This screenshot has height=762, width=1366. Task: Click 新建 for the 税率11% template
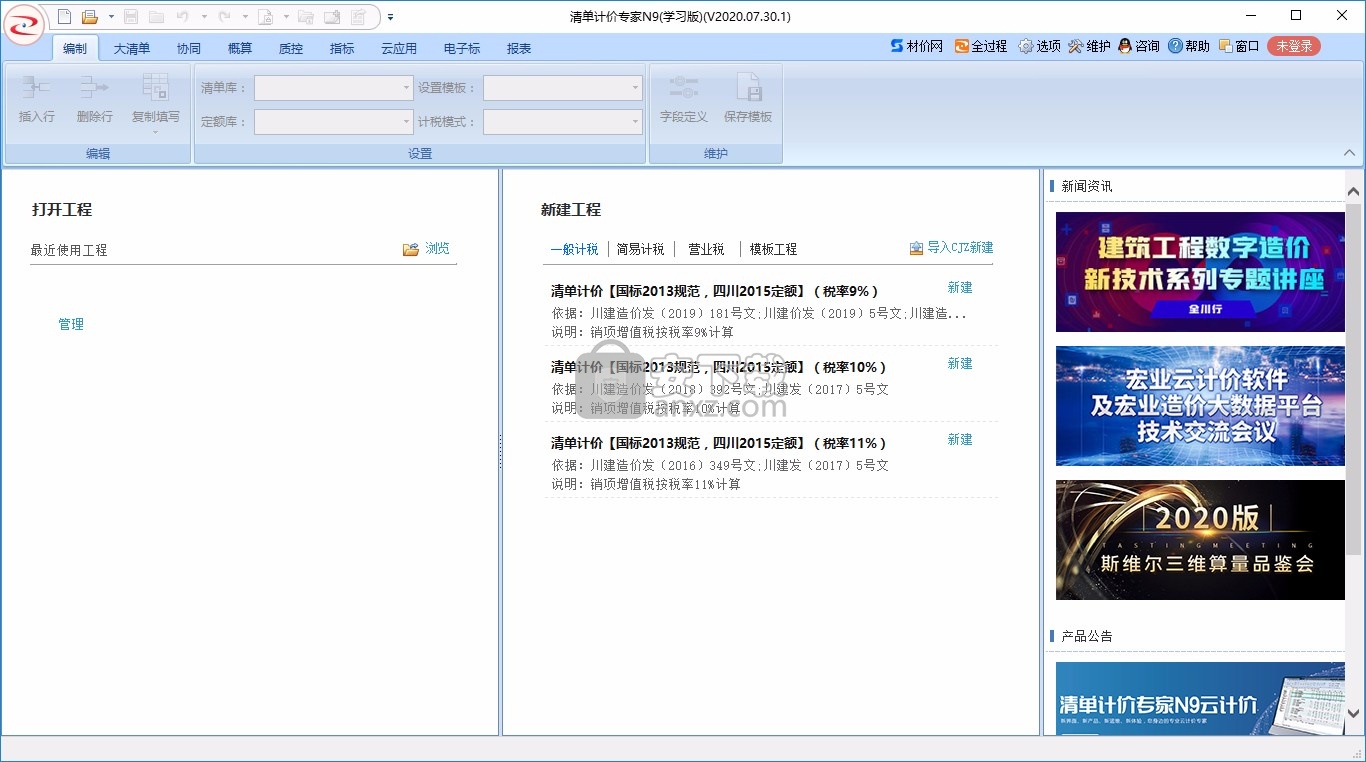[960, 439]
